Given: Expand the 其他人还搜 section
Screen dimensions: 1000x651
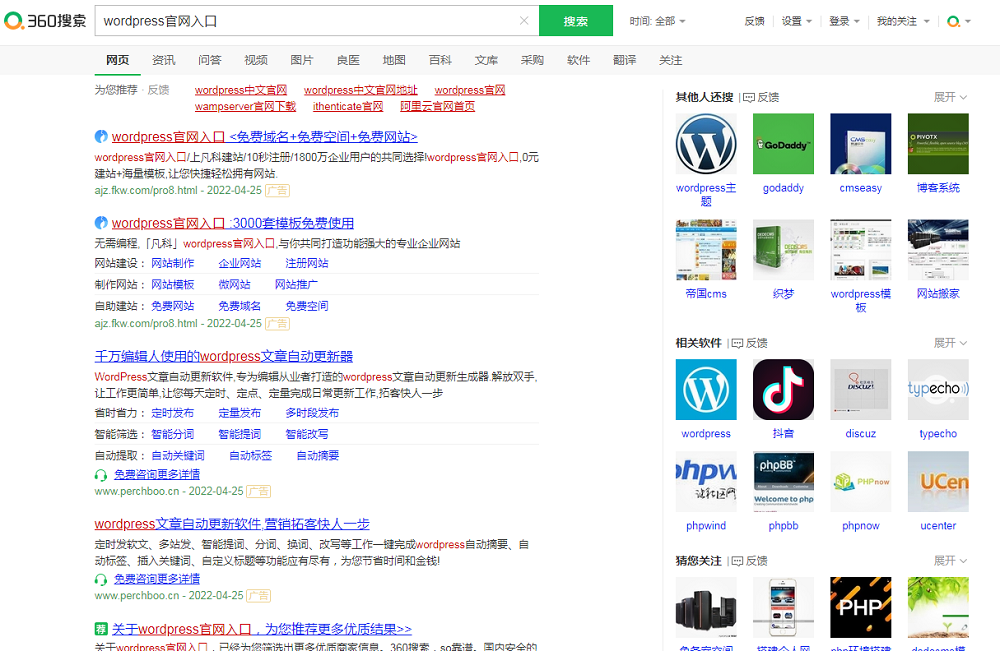Looking at the screenshot, I should [950, 97].
